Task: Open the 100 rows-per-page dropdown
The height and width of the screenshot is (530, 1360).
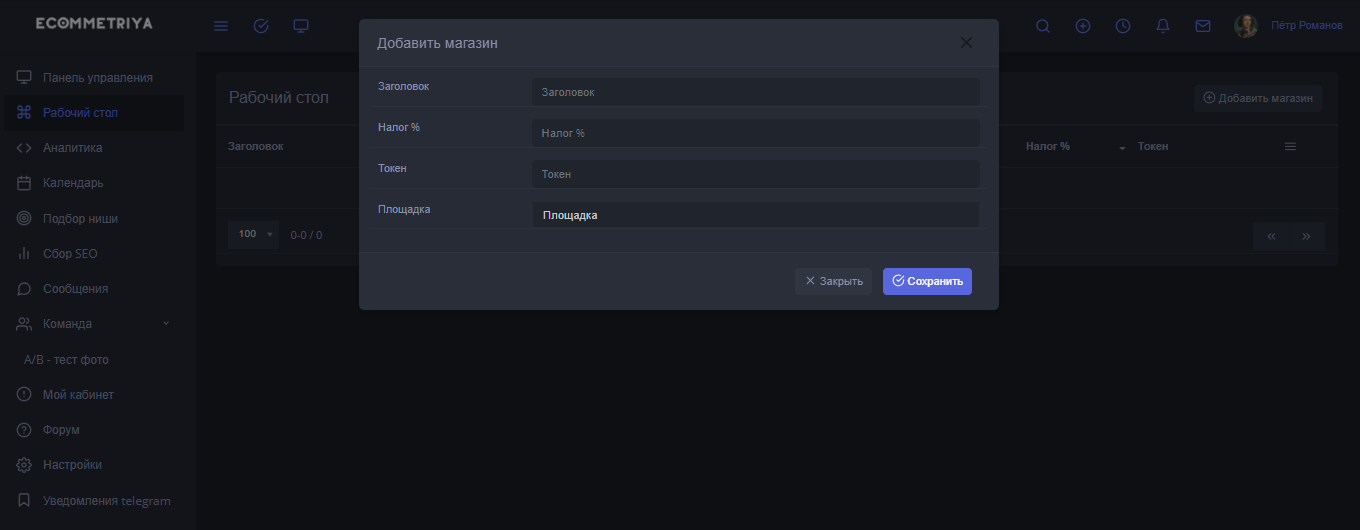Action: (x=253, y=235)
